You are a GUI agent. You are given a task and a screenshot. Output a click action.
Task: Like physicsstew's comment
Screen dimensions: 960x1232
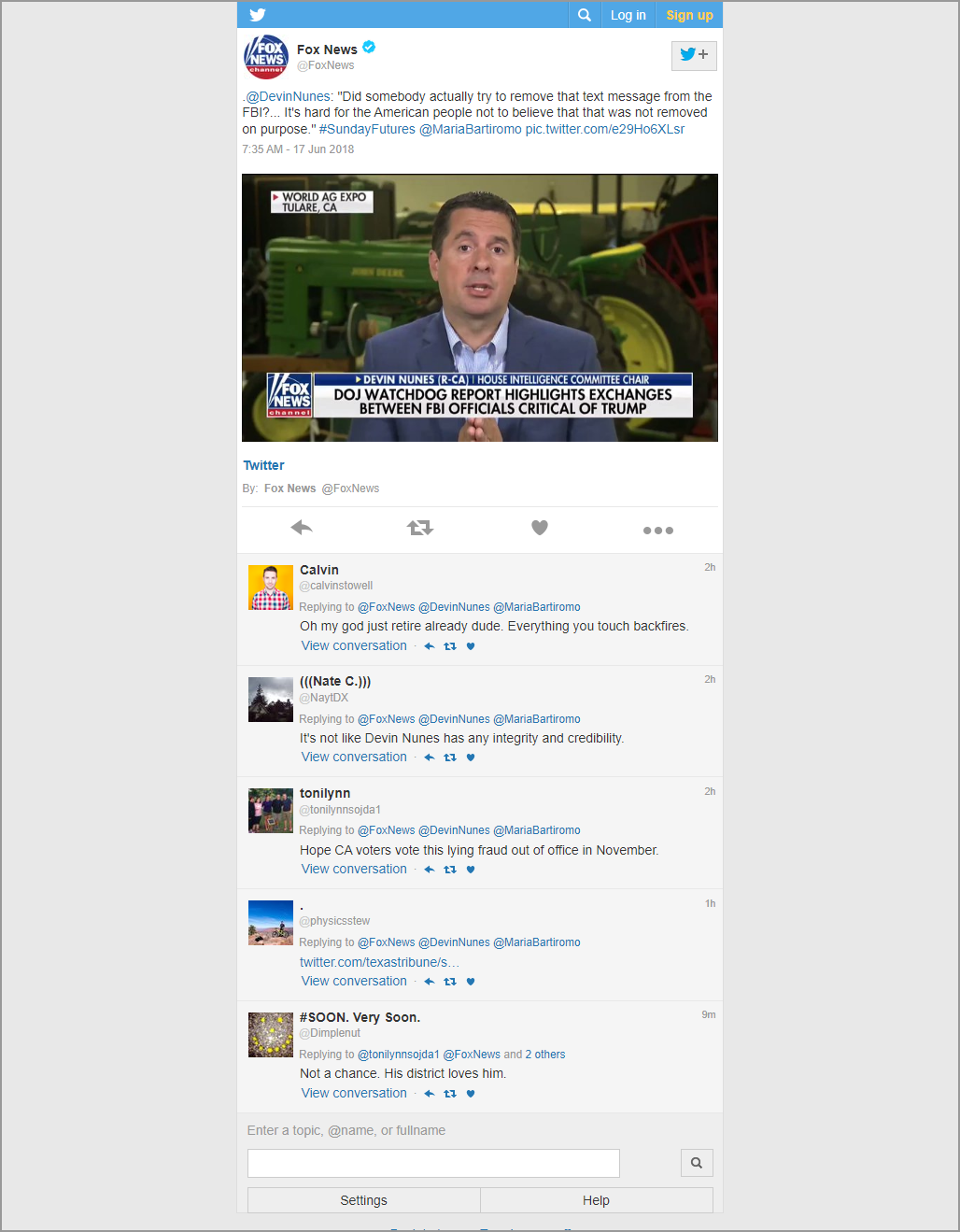(x=471, y=982)
